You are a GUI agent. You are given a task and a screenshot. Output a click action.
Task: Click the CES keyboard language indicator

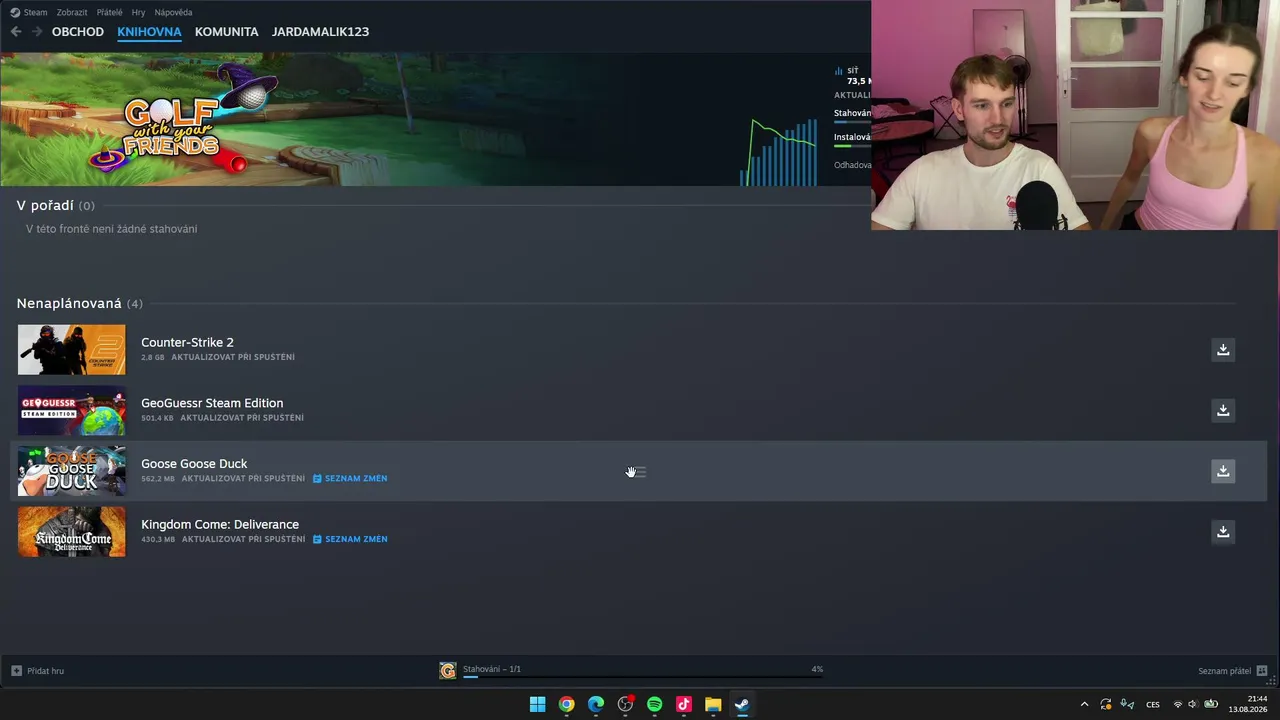click(1153, 704)
